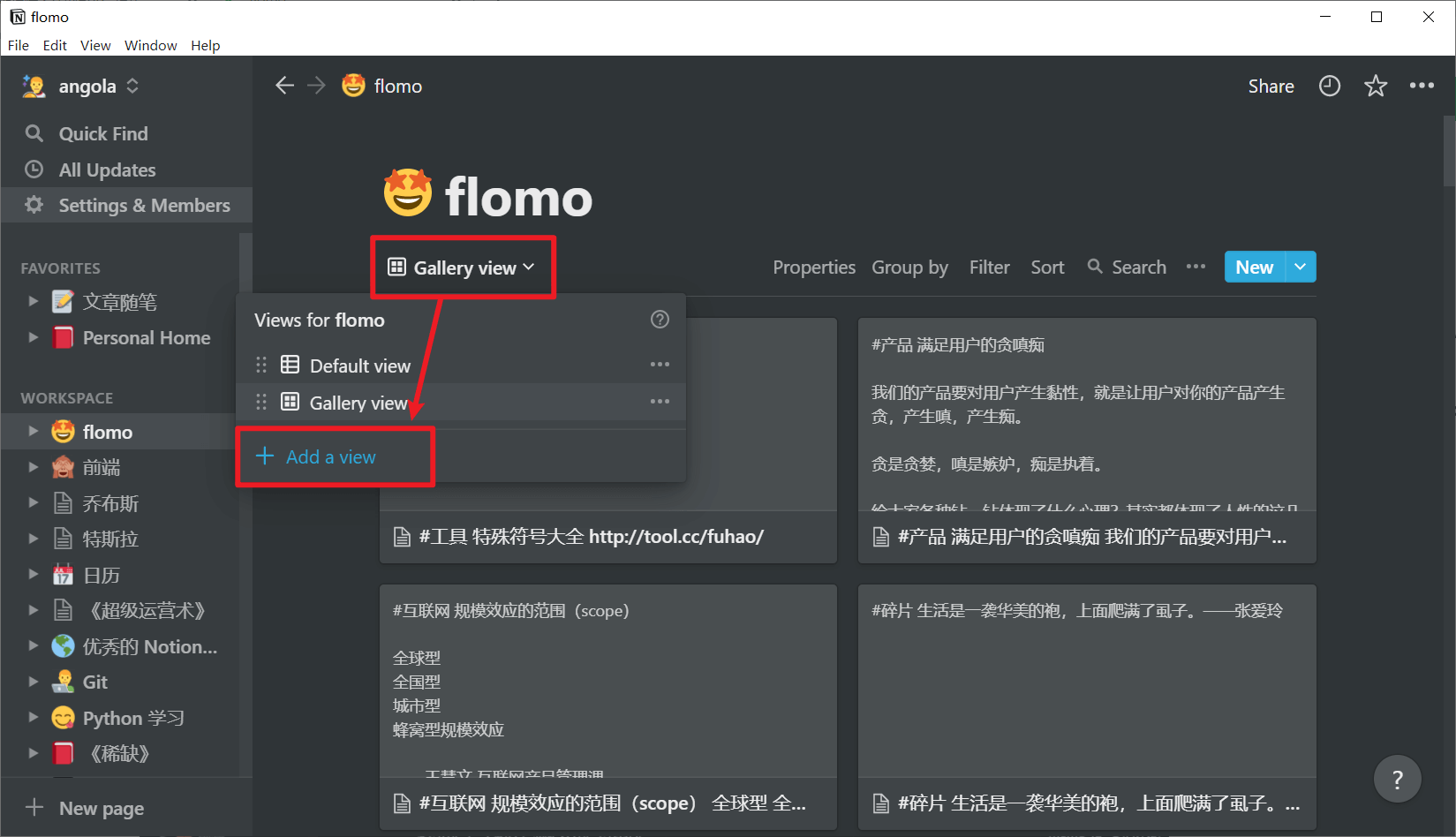Click Group by in the toolbar
Image resolution: width=1456 pixels, height=837 pixels.
(x=909, y=267)
